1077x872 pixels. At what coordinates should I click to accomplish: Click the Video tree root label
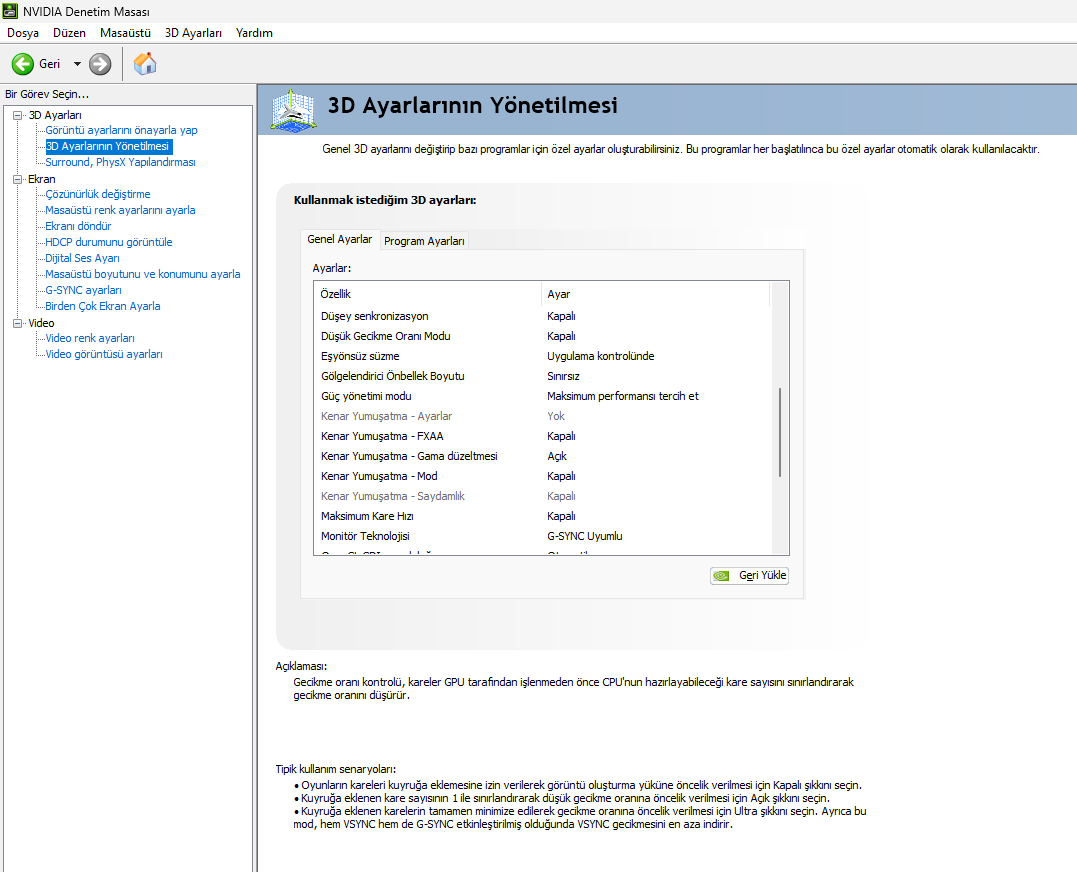click(x=41, y=323)
